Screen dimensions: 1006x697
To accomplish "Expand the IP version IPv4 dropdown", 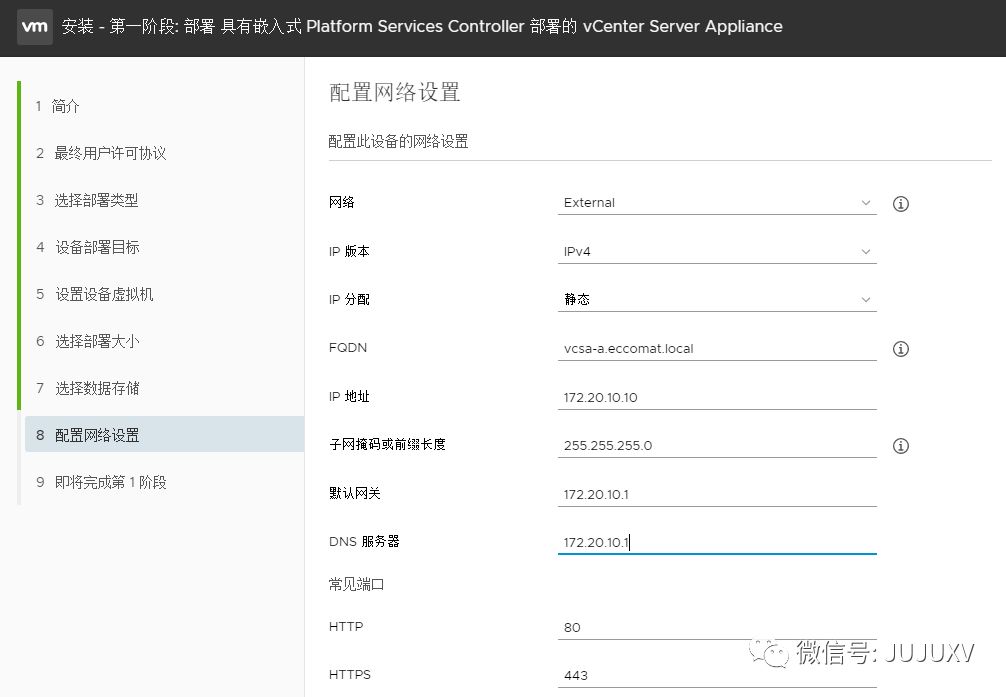I will [x=717, y=251].
